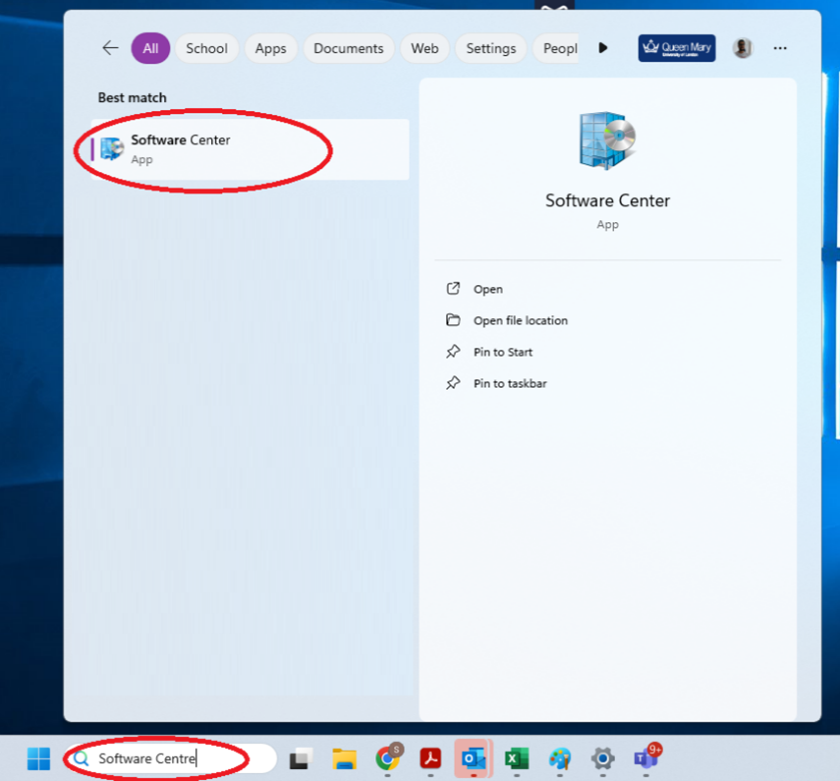Open Microsoft Teams from the taskbar
The width and height of the screenshot is (840, 781).
pyautogui.click(x=646, y=759)
